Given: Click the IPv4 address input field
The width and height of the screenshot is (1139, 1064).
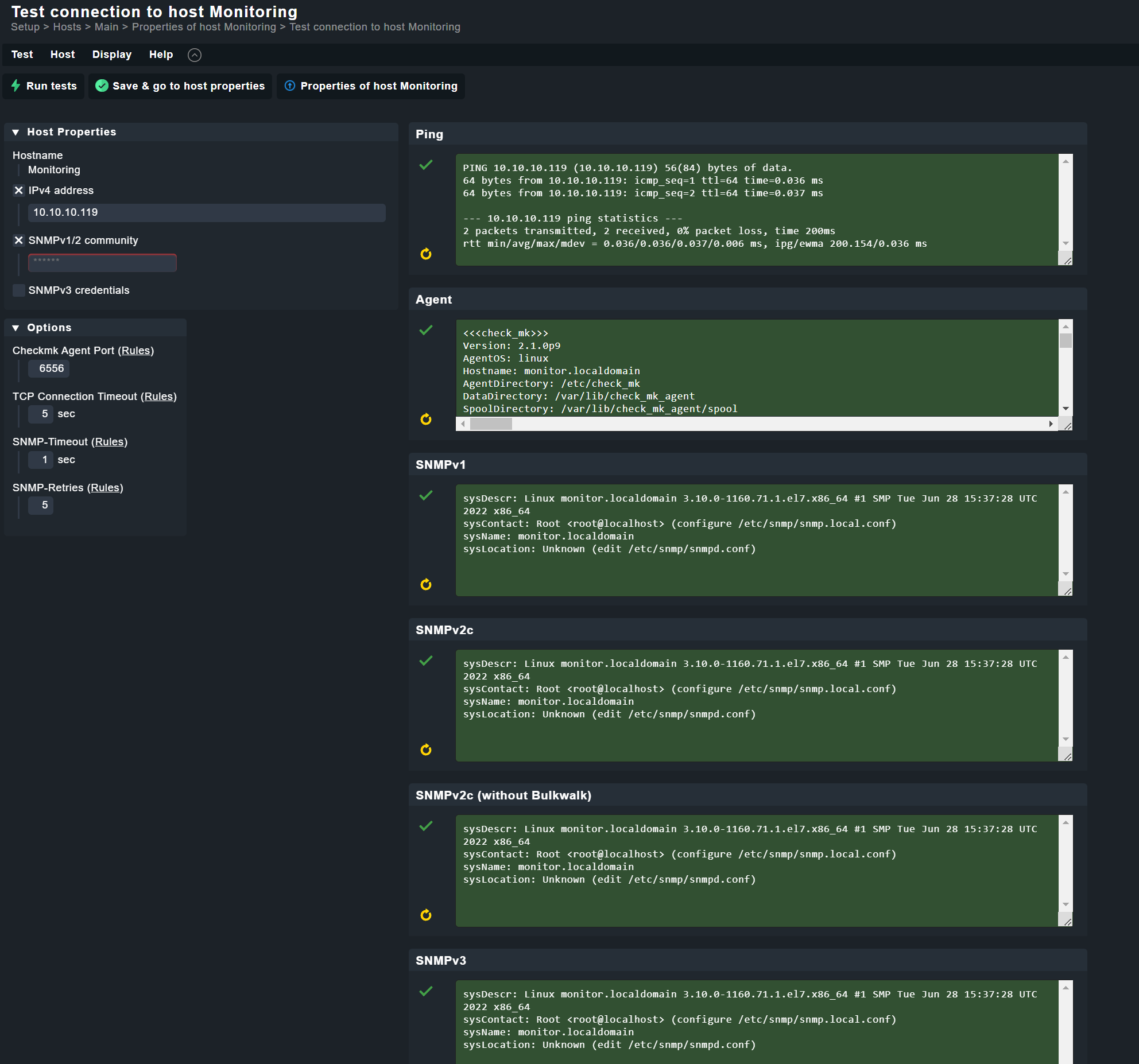Looking at the screenshot, I should pos(207,212).
